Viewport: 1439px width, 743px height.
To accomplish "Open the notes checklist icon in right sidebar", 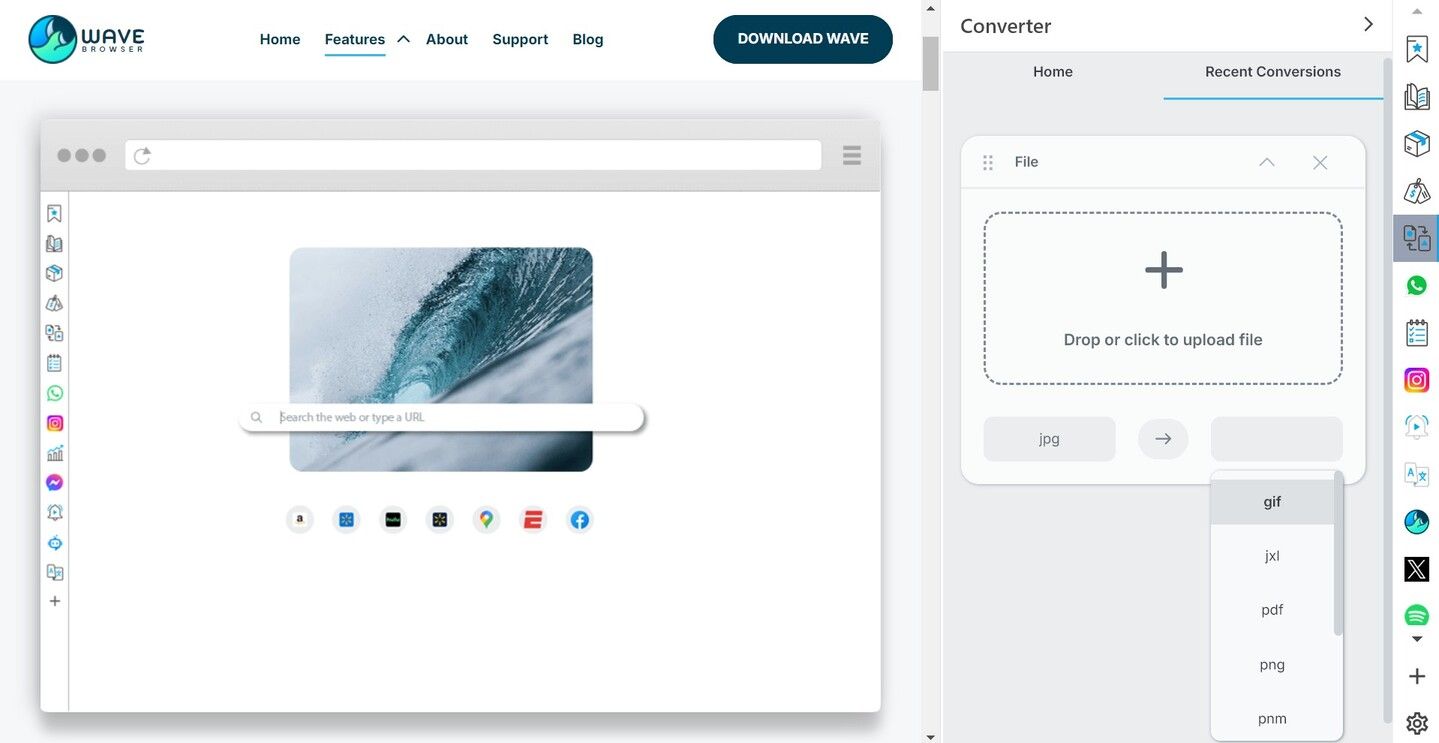I will point(1416,333).
